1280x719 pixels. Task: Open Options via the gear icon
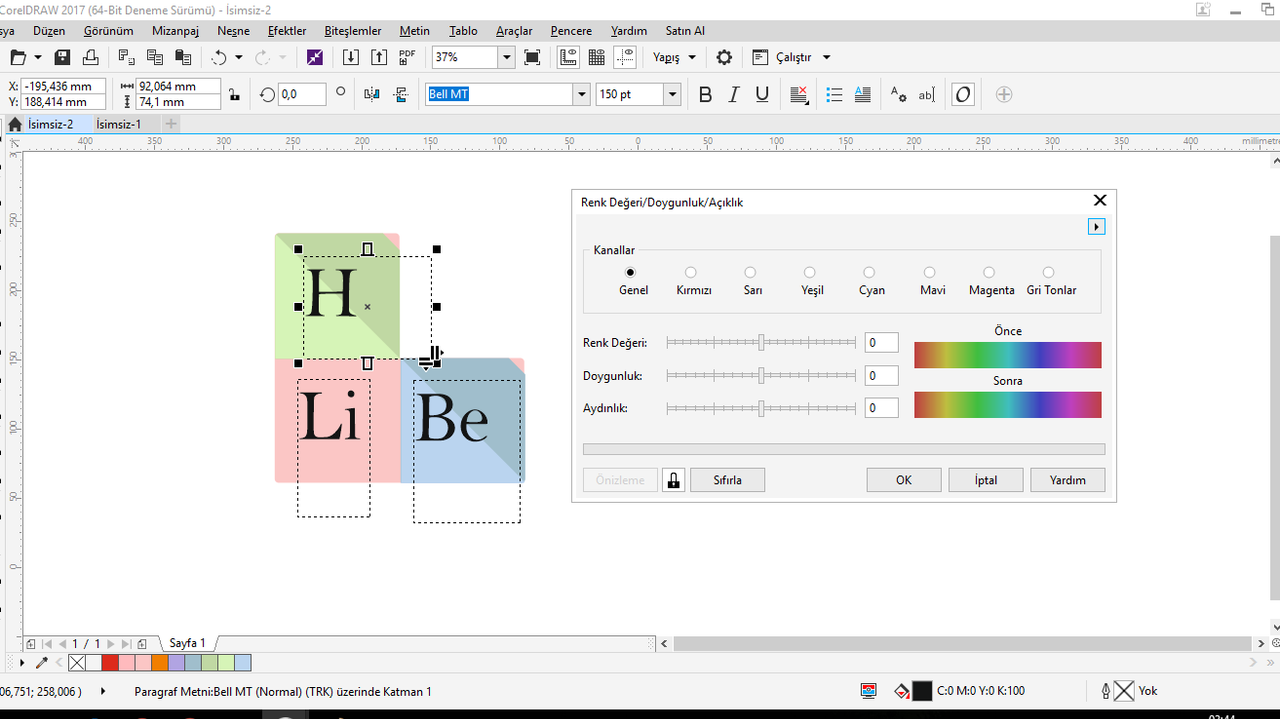724,58
